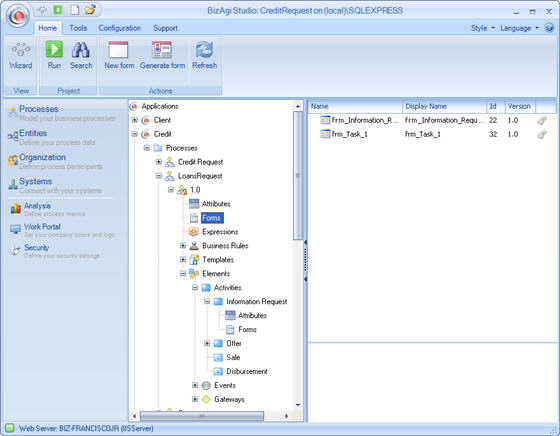Refresh the view using the Refresh icon
This screenshot has width=560, height=436.
click(204, 50)
